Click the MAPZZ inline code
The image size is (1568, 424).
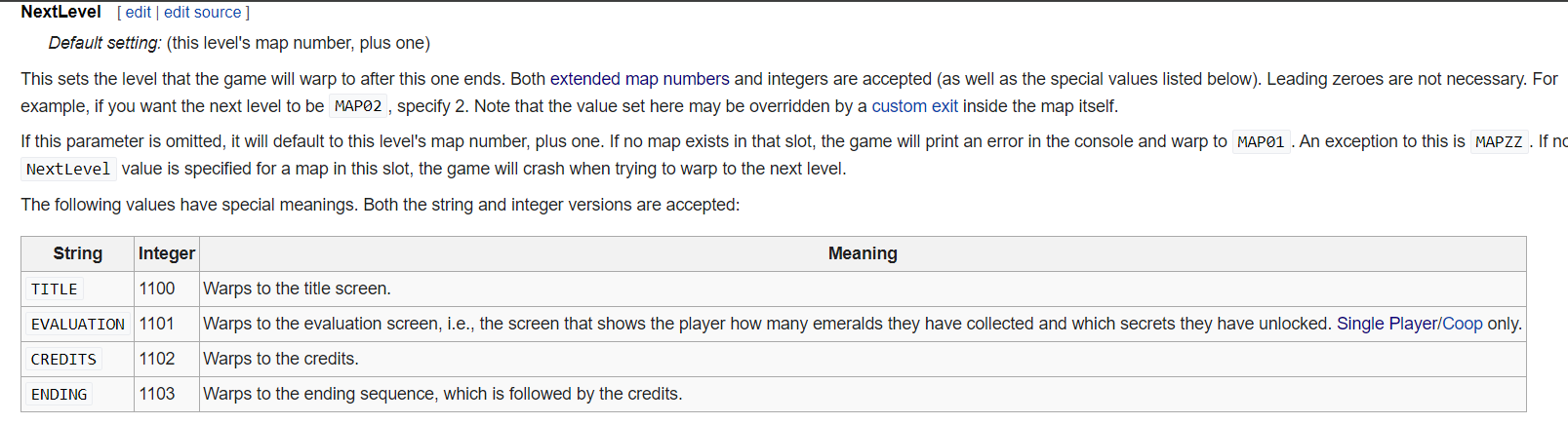pyautogui.click(x=1499, y=142)
